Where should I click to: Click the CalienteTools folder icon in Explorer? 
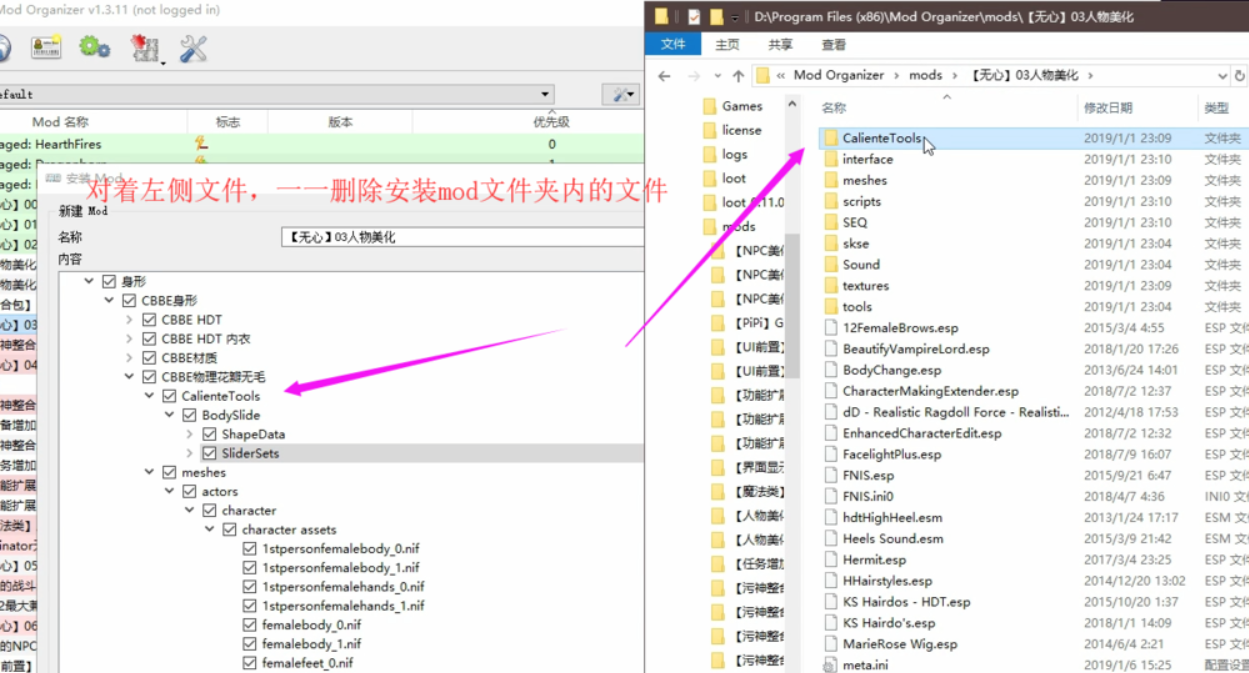pyautogui.click(x=830, y=138)
